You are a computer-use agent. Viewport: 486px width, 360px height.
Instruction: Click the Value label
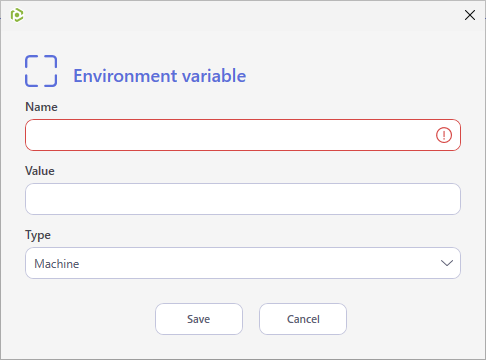pyautogui.click(x=40, y=171)
